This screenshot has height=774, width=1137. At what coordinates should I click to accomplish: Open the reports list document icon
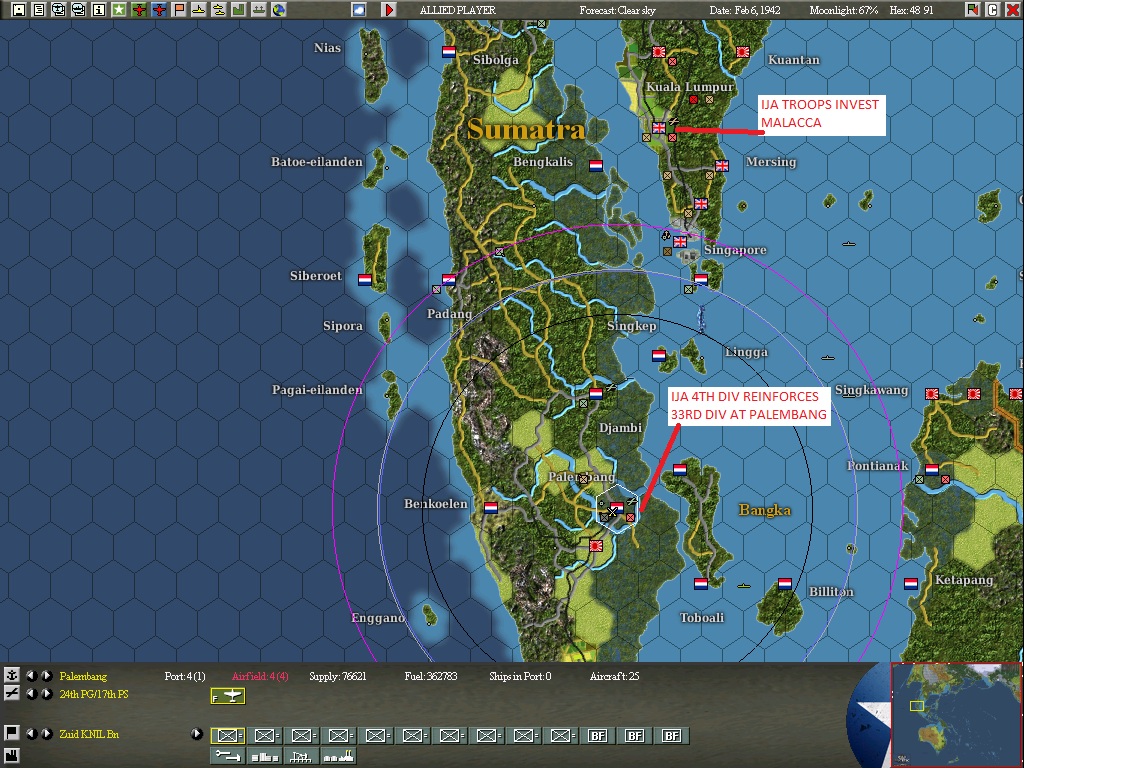pos(38,9)
